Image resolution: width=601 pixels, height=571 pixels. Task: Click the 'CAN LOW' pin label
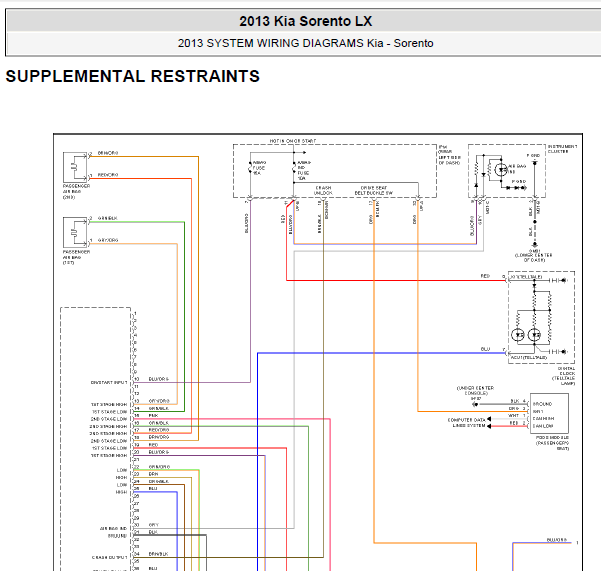[x=543, y=426]
